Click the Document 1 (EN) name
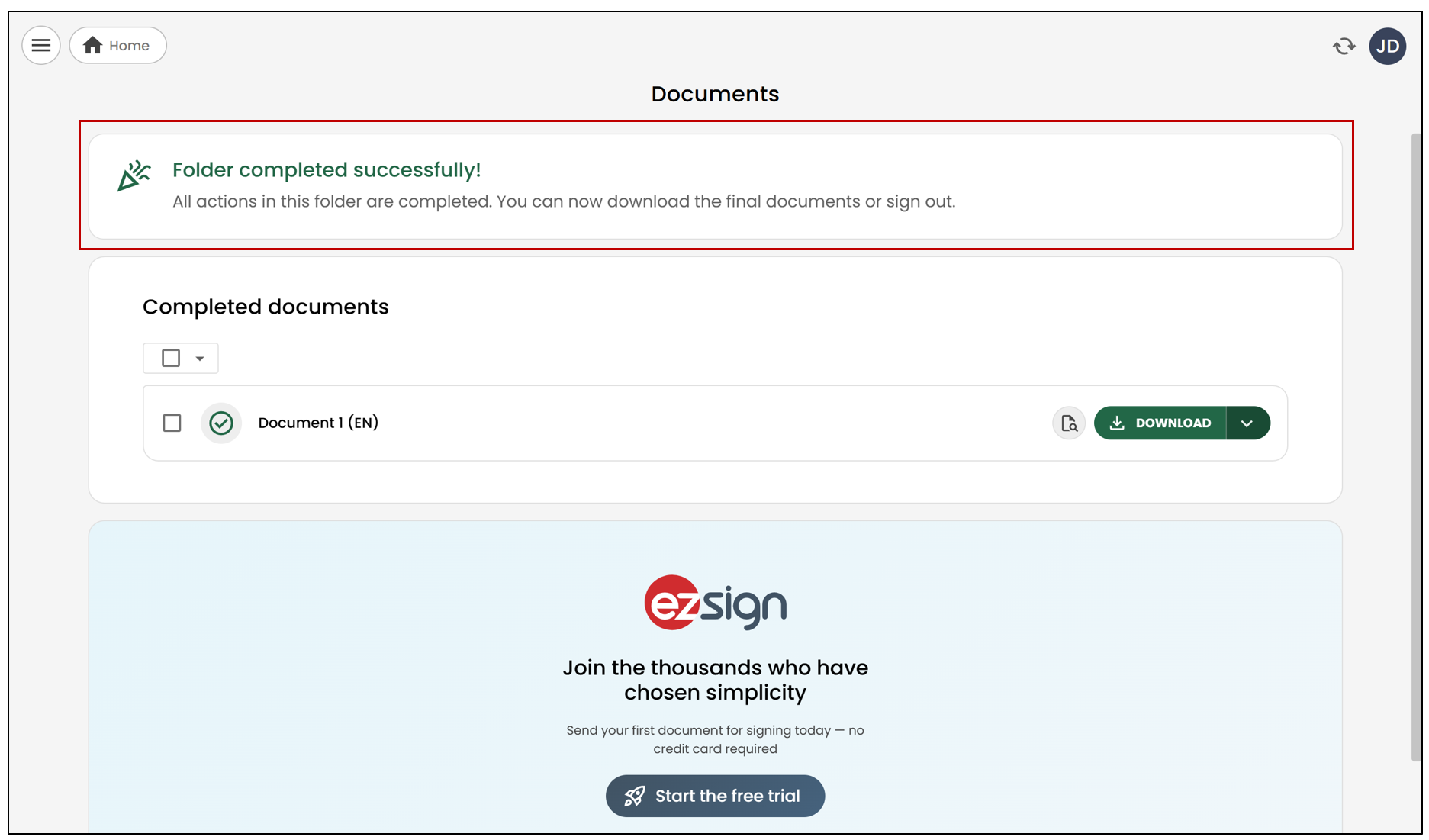This screenshot has width=1429, height=840. click(318, 423)
